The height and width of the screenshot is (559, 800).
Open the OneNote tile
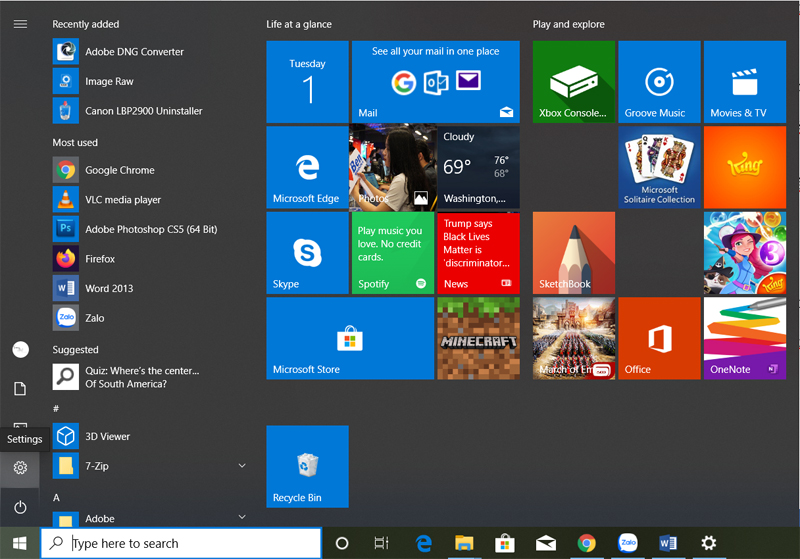(745, 339)
